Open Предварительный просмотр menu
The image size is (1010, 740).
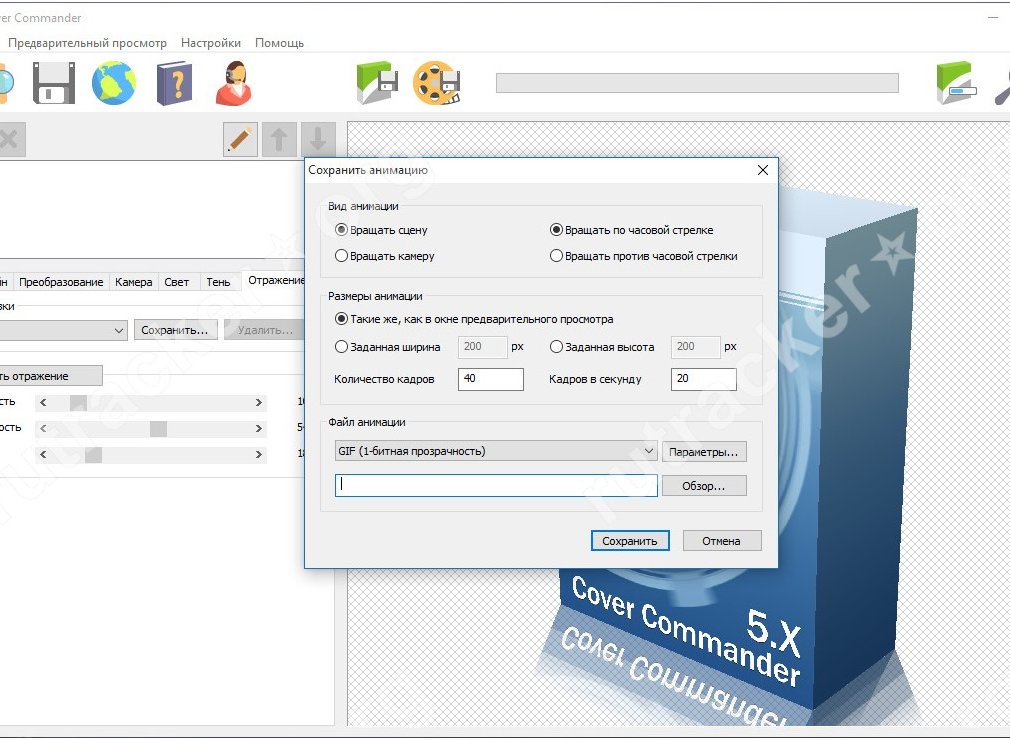coord(87,43)
